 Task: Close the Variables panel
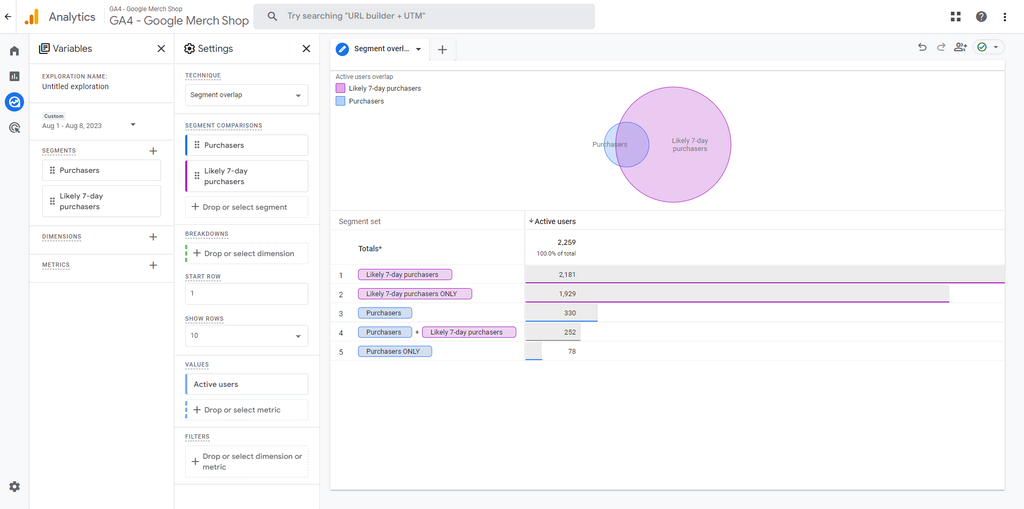(161, 48)
